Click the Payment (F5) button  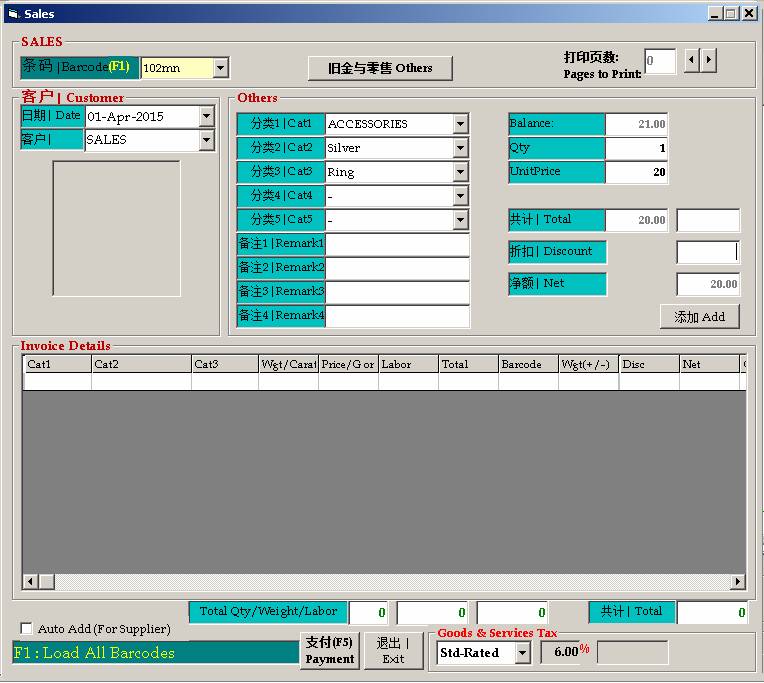tap(329, 650)
